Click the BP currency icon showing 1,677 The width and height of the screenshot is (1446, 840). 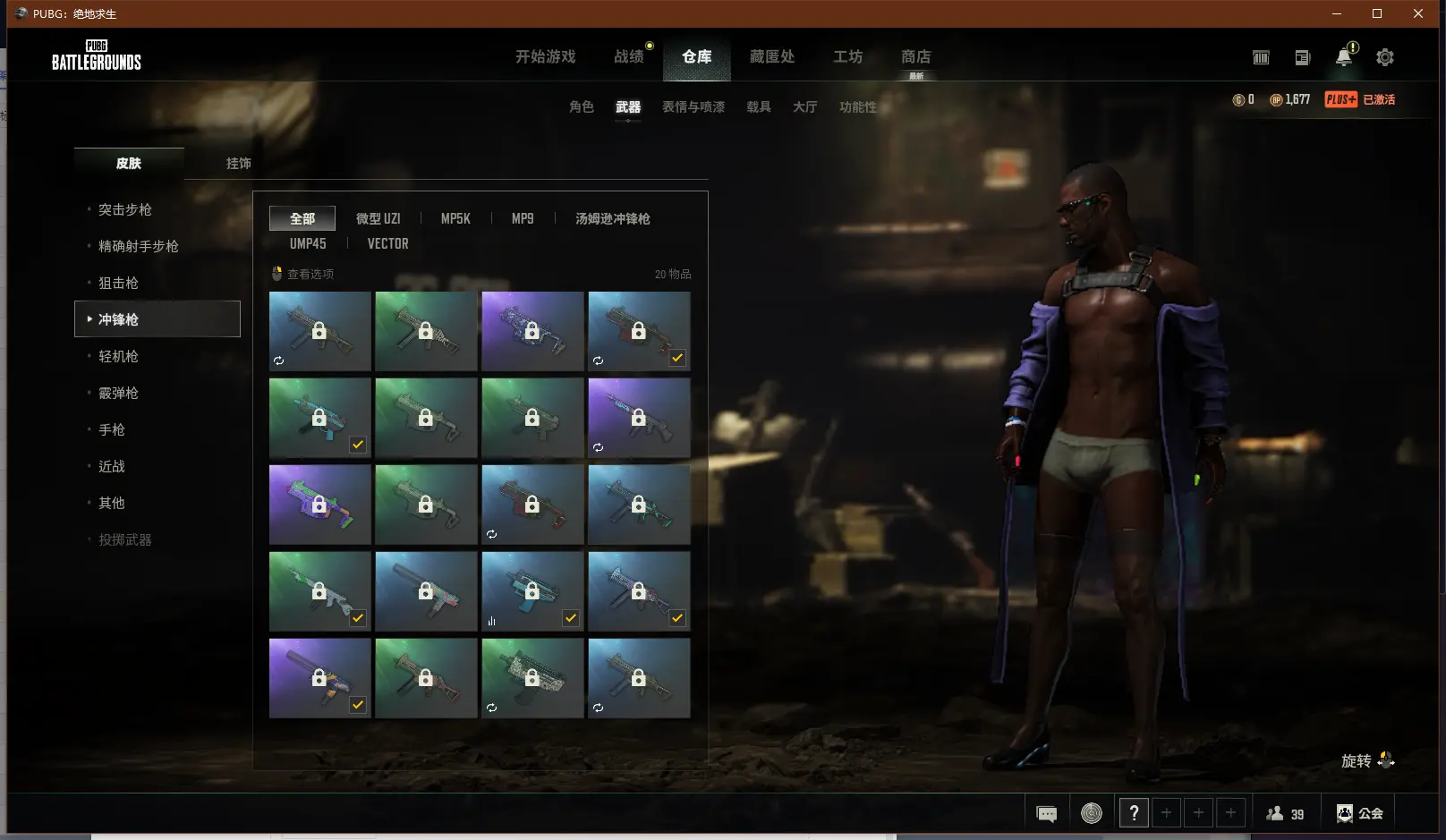pyautogui.click(x=1276, y=100)
